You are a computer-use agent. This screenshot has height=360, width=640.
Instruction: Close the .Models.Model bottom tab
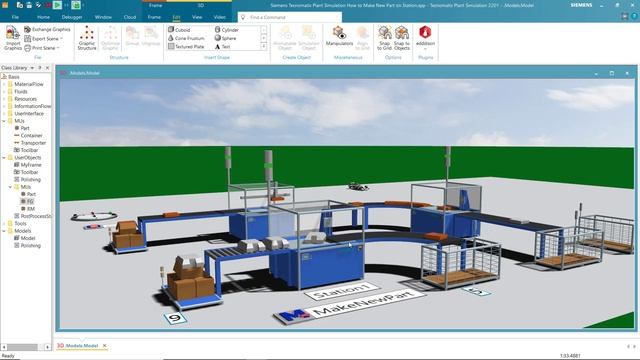tap(104, 346)
